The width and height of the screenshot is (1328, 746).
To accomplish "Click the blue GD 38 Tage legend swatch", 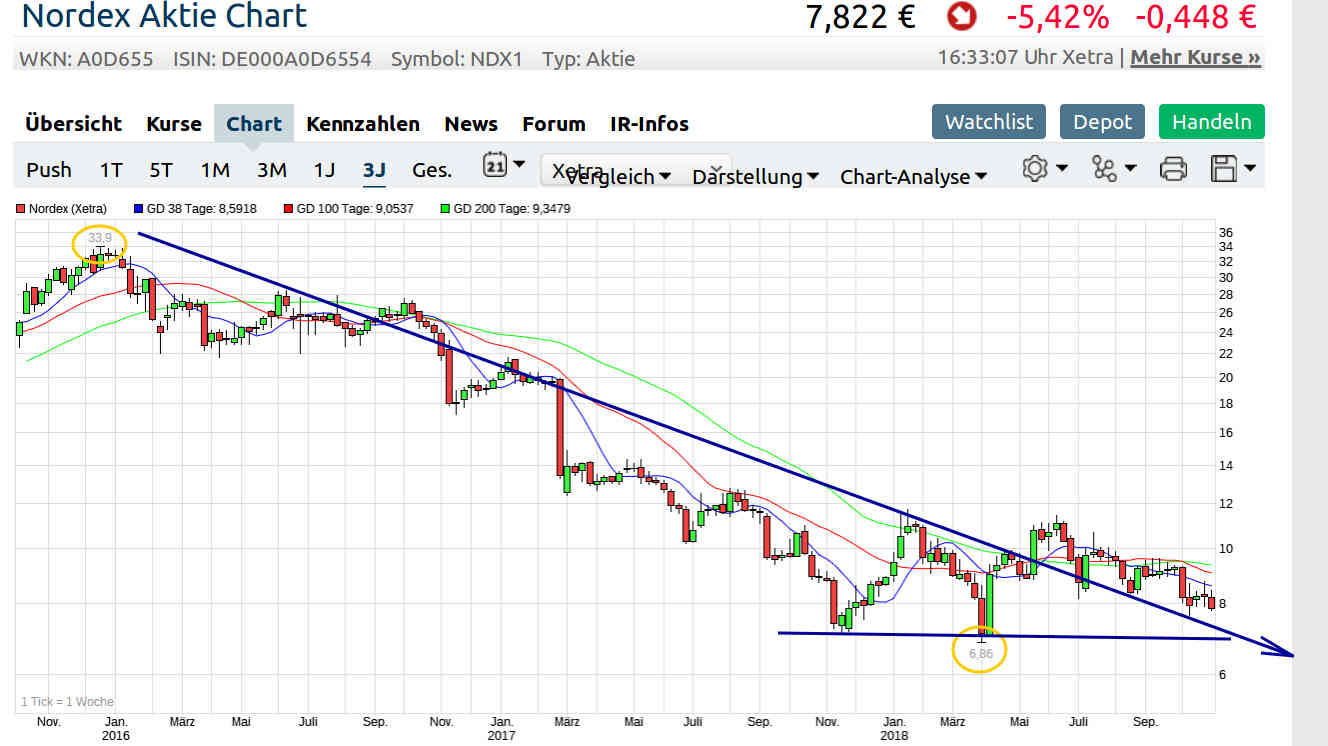I will pos(139,210).
